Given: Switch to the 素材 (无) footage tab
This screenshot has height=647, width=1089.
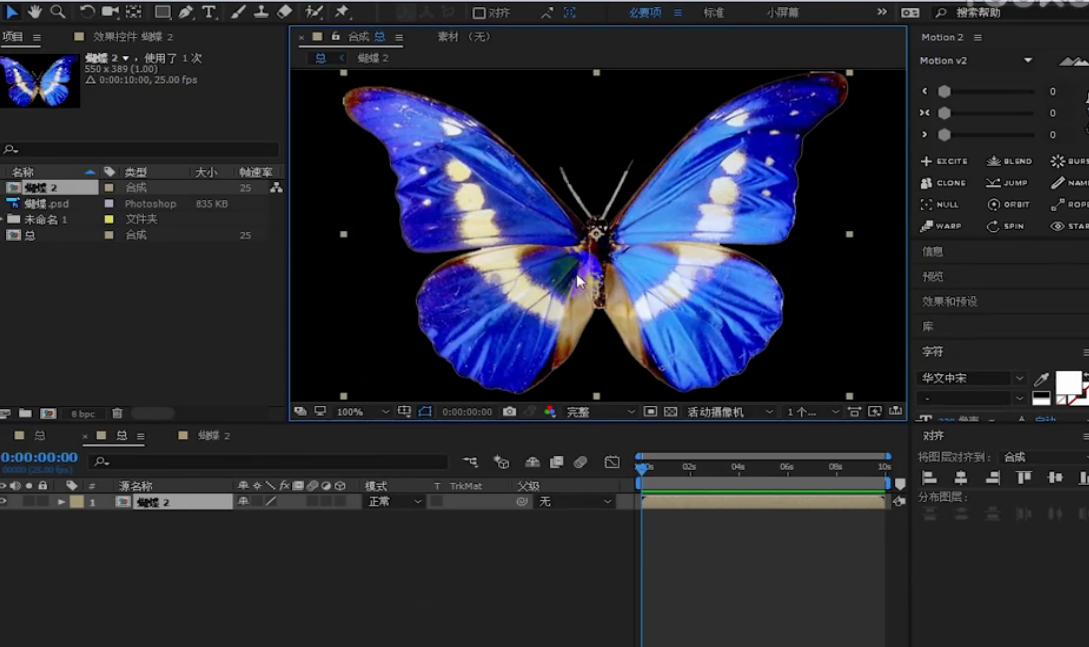Looking at the screenshot, I should coord(464,37).
